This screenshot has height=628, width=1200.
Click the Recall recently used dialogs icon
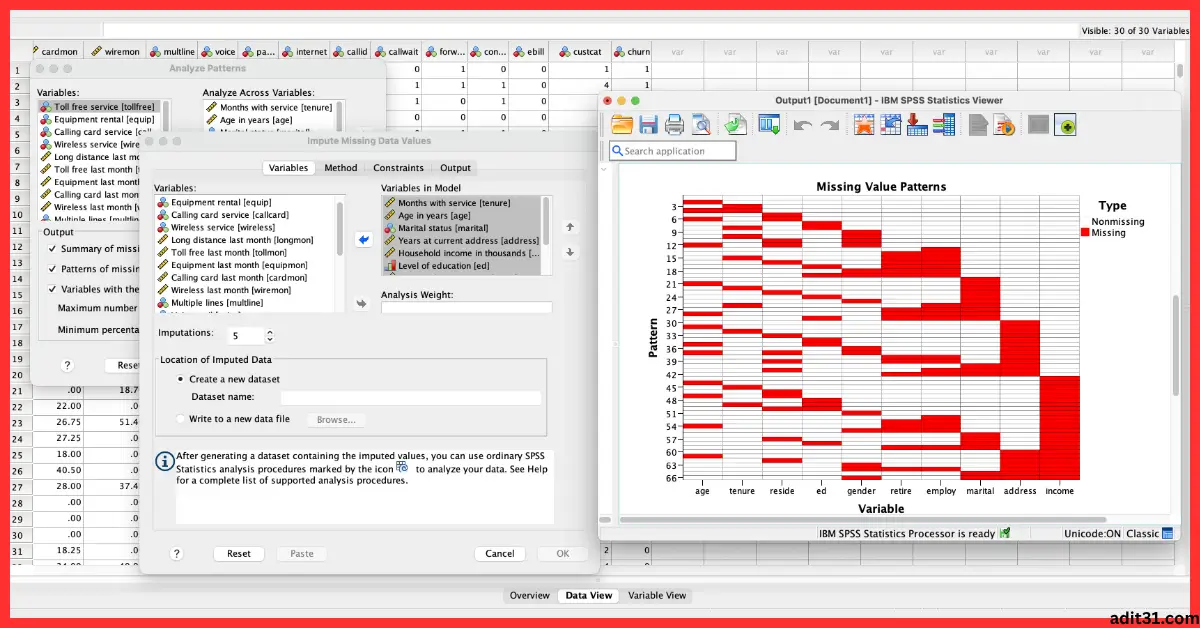769,125
